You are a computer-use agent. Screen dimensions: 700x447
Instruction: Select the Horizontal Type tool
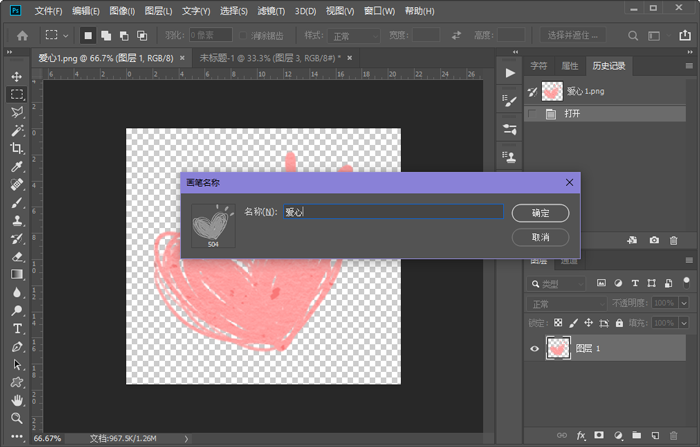17,329
